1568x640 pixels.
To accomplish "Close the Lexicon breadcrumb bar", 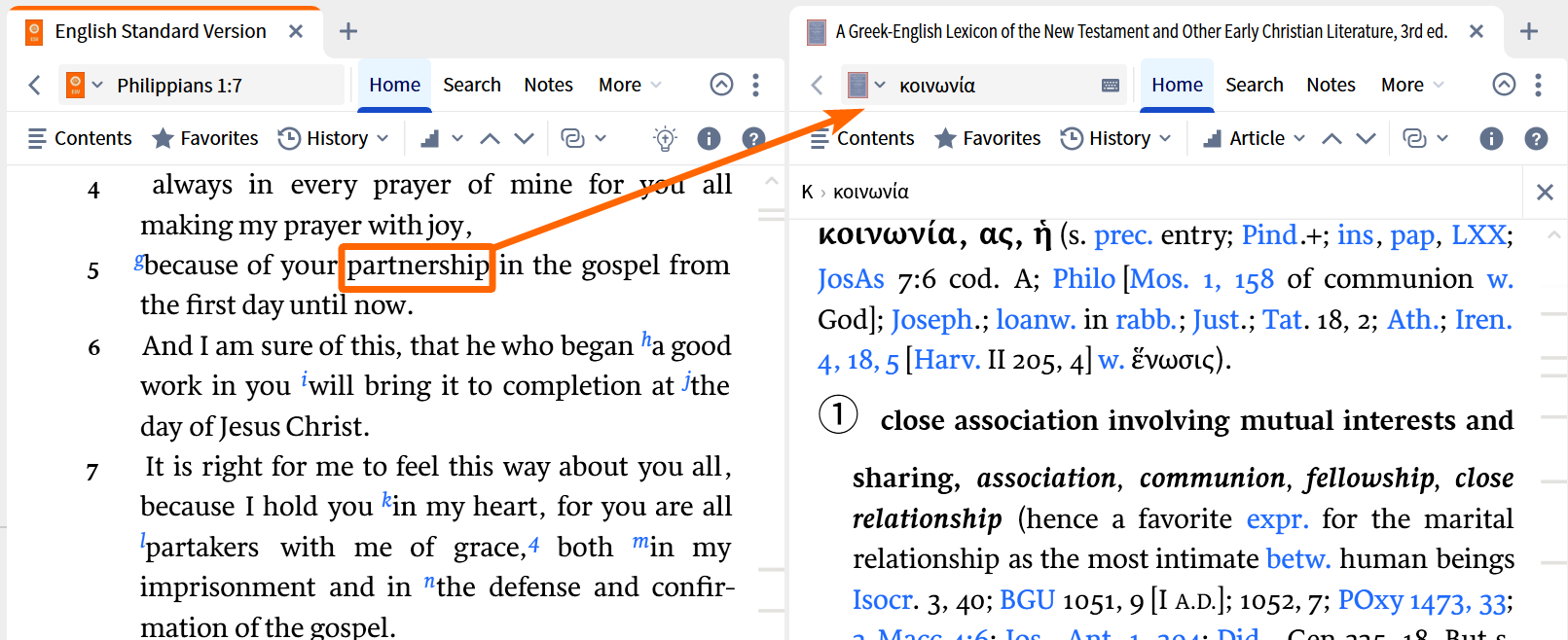I will tap(1545, 193).
